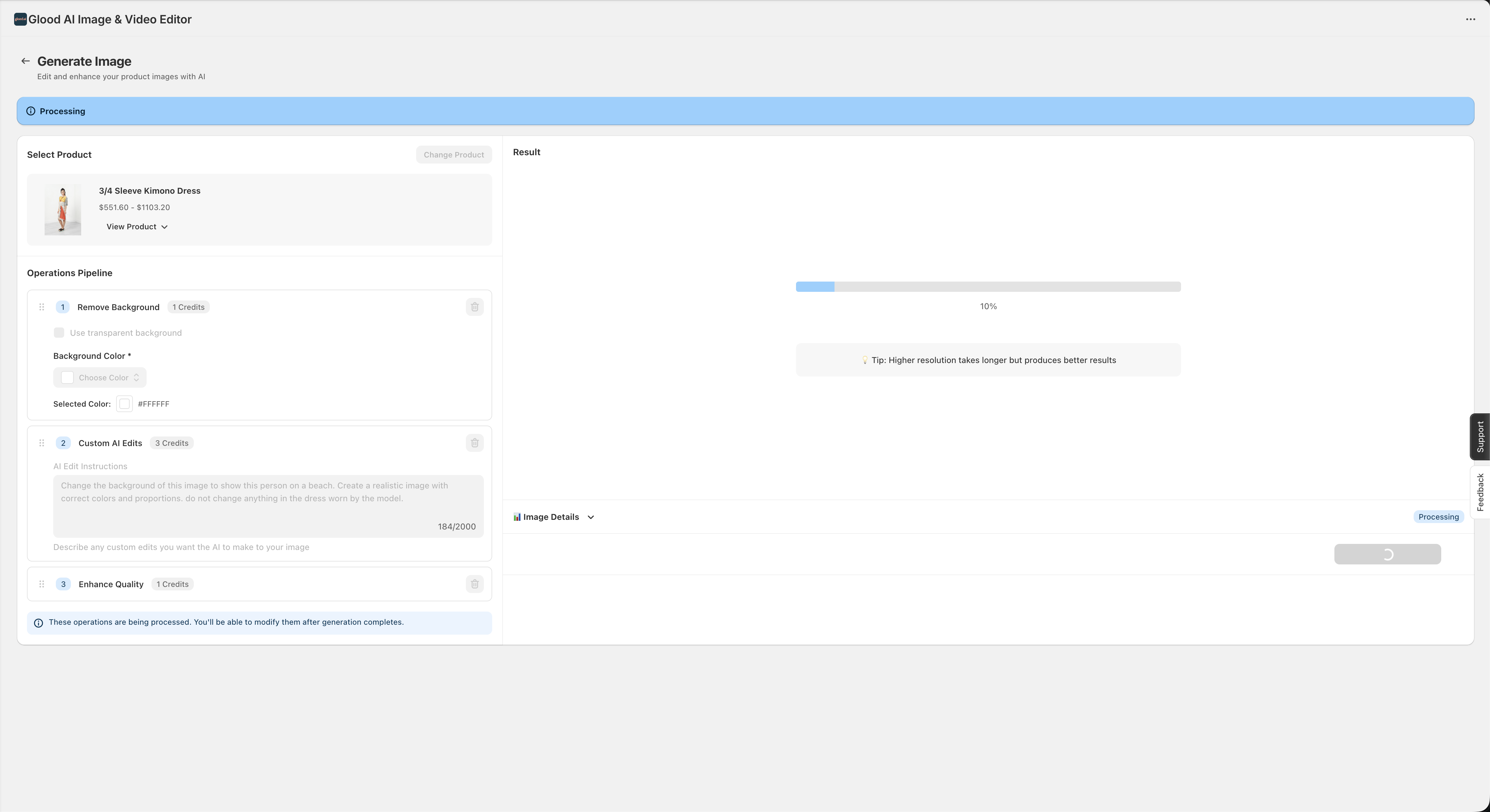Open the Choose Color dropdown

click(x=100, y=378)
